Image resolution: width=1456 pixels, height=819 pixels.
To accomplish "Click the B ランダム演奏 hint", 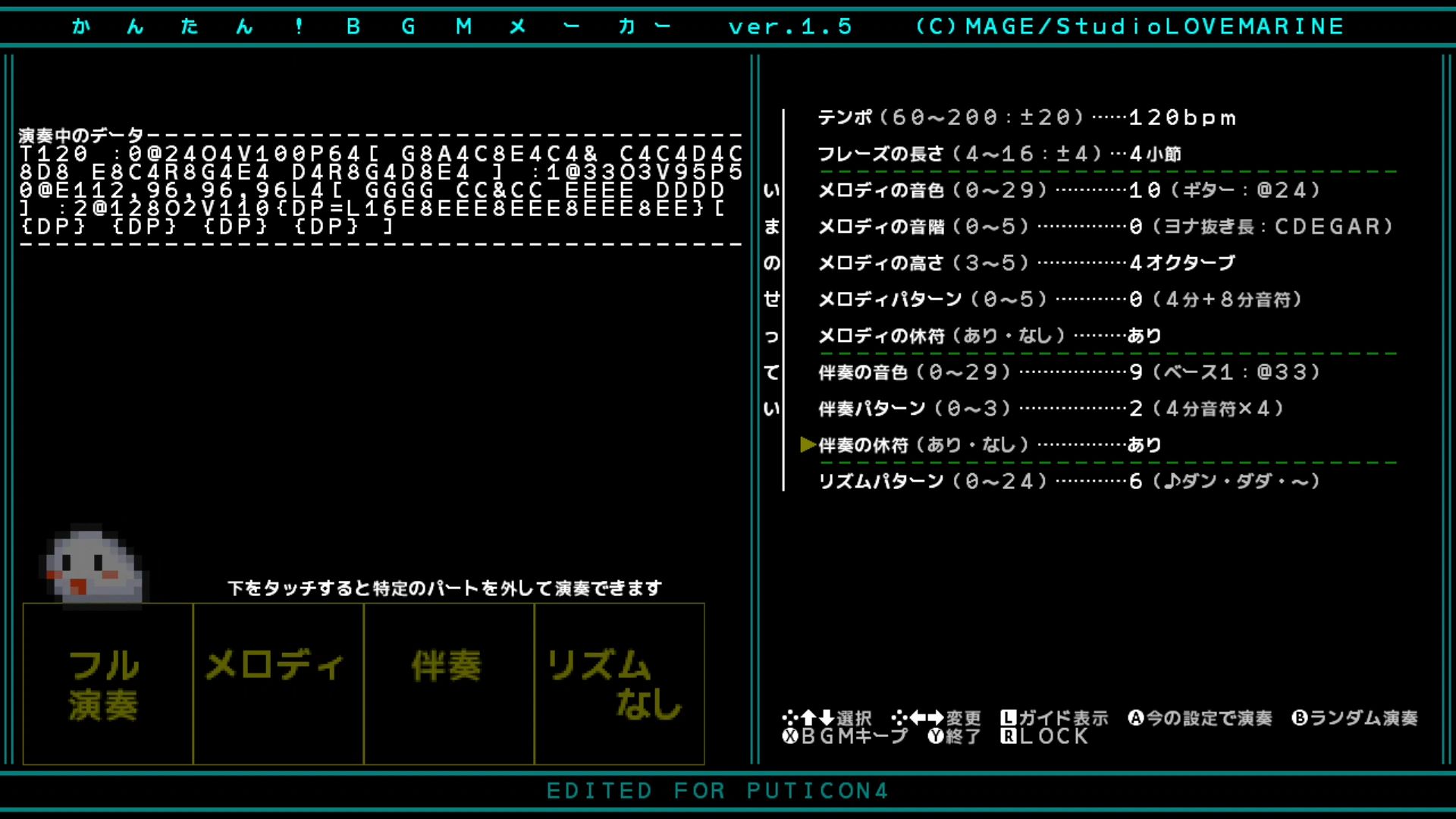I will tap(1354, 717).
